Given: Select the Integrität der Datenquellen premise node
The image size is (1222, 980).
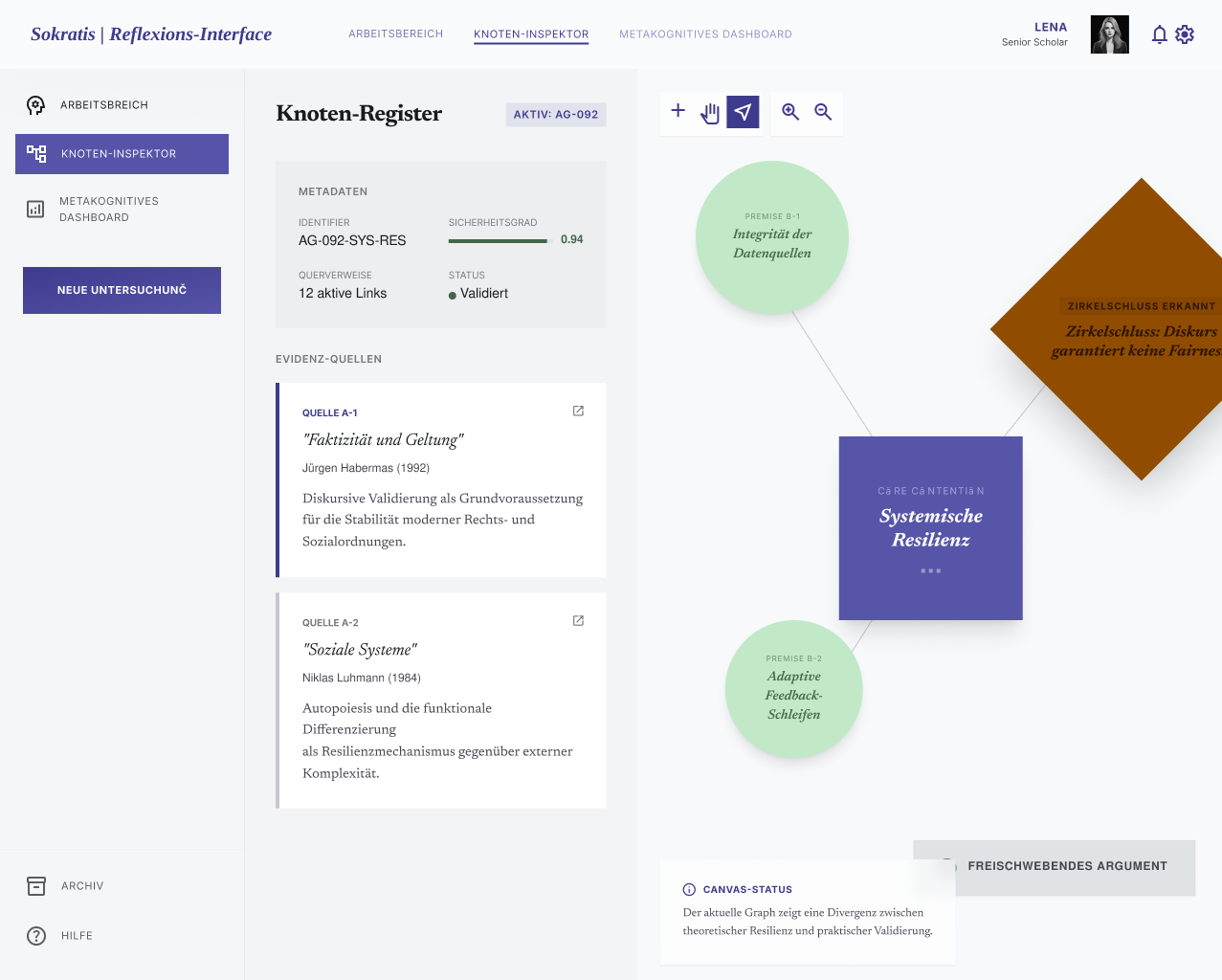Looking at the screenshot, I should pyautogui.click(x=771, y=237).
